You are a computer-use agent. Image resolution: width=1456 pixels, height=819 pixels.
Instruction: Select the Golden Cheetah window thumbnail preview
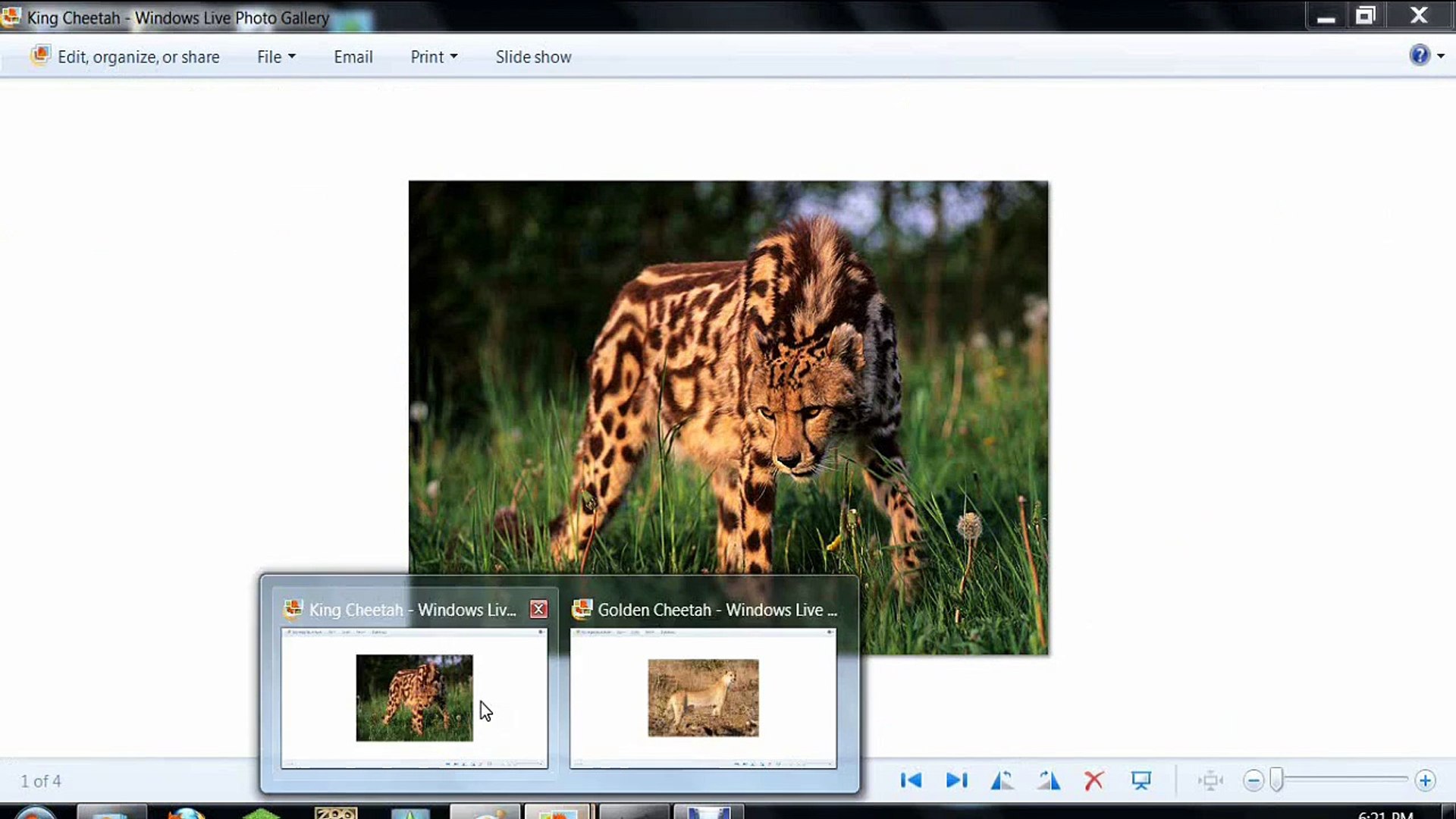point(703,698)
